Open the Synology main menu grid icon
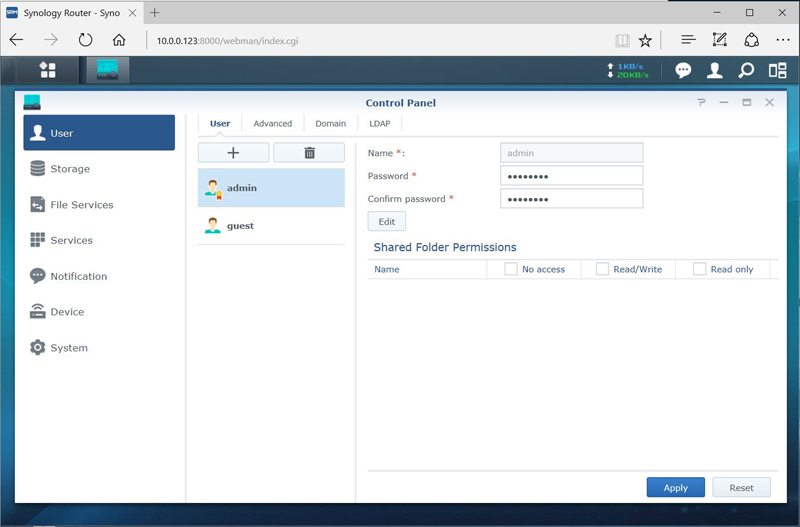800x527 pixels. tap(47, 70)
